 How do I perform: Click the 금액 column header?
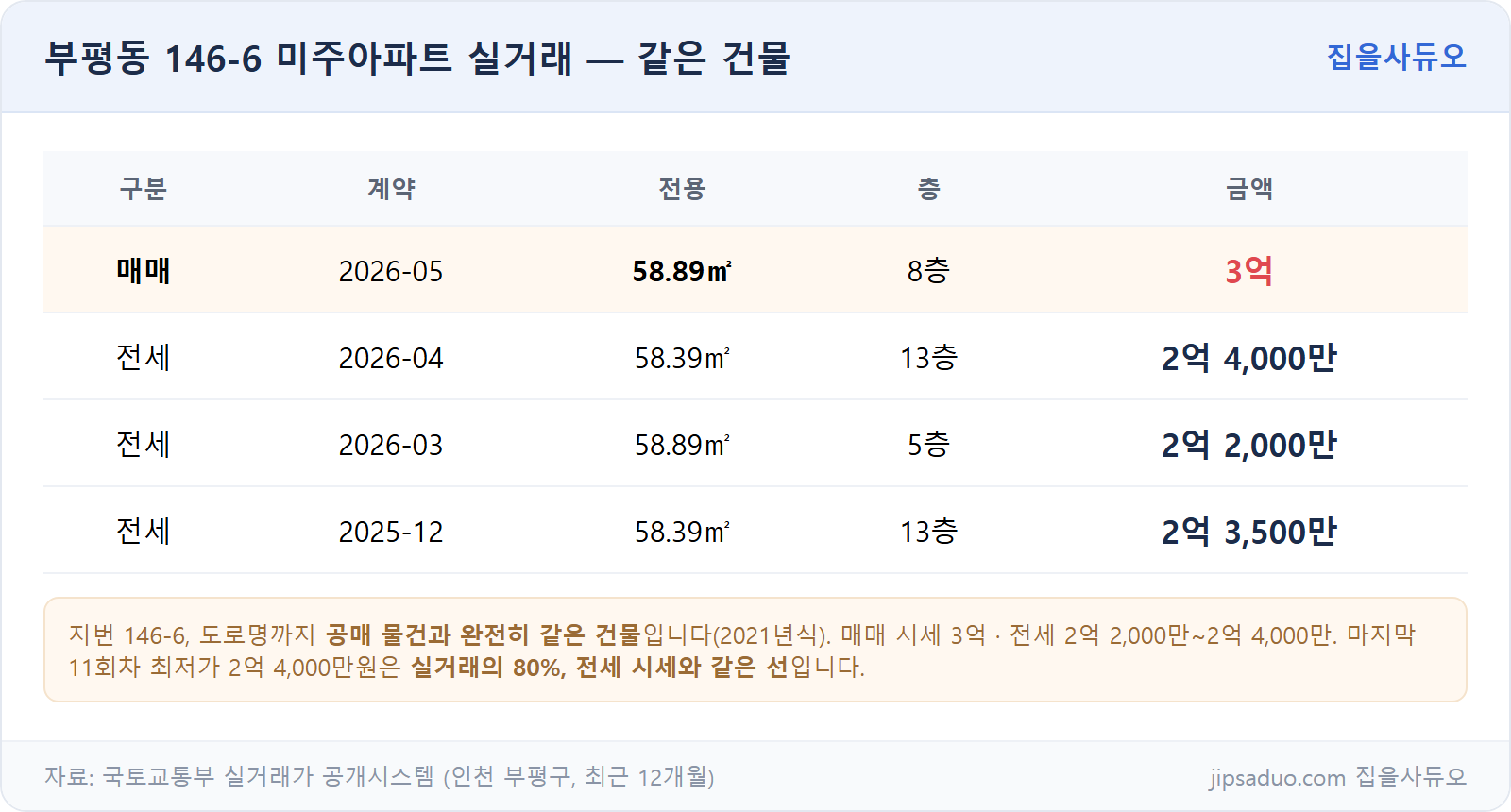pos(1248,189)
